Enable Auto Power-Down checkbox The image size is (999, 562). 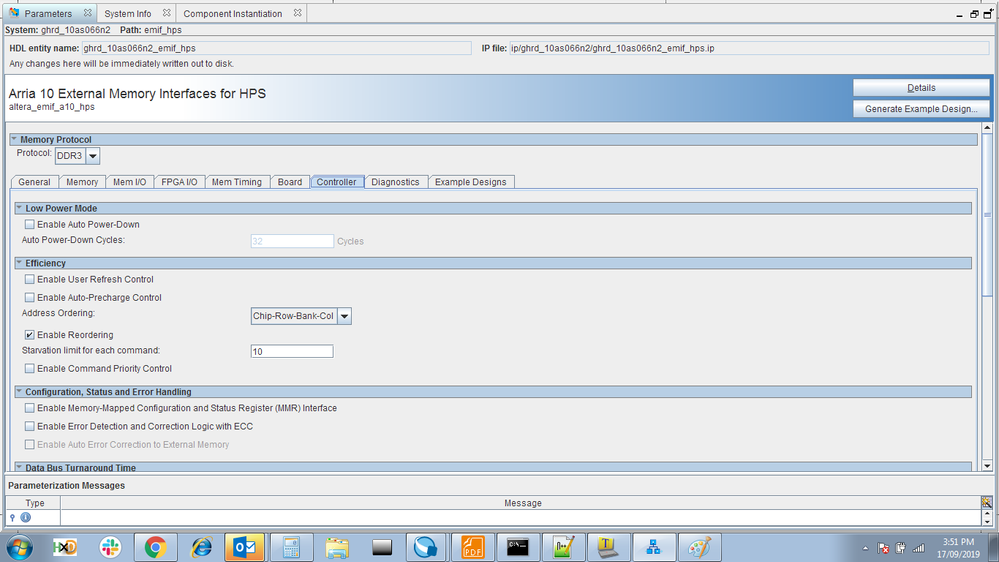coord(29,224)
